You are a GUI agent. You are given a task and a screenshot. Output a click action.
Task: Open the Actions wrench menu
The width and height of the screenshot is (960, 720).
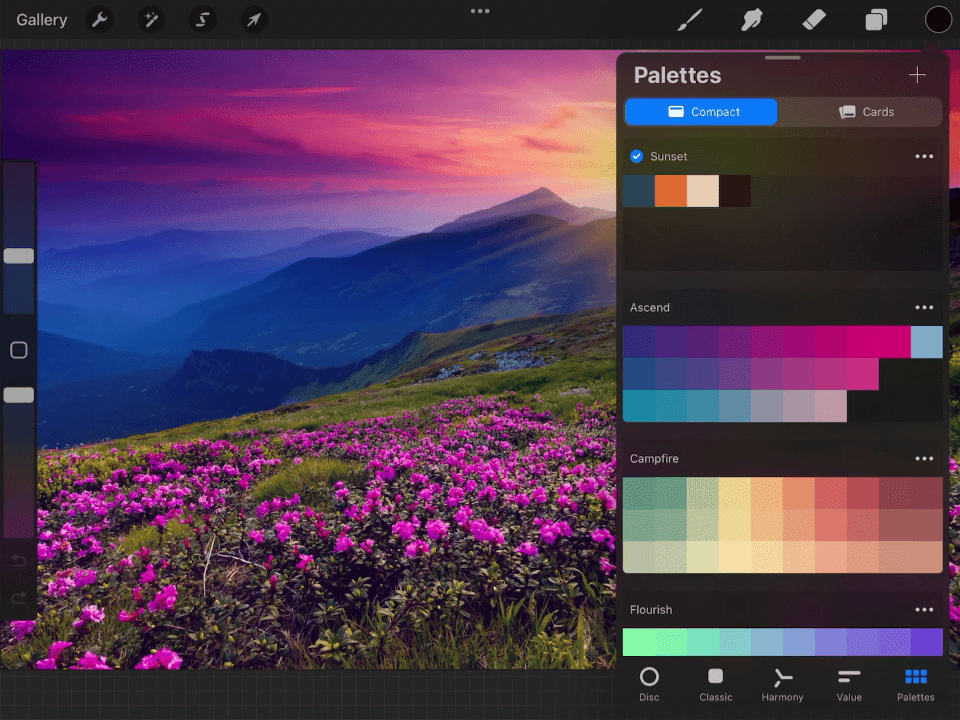(x=99, y=20)
